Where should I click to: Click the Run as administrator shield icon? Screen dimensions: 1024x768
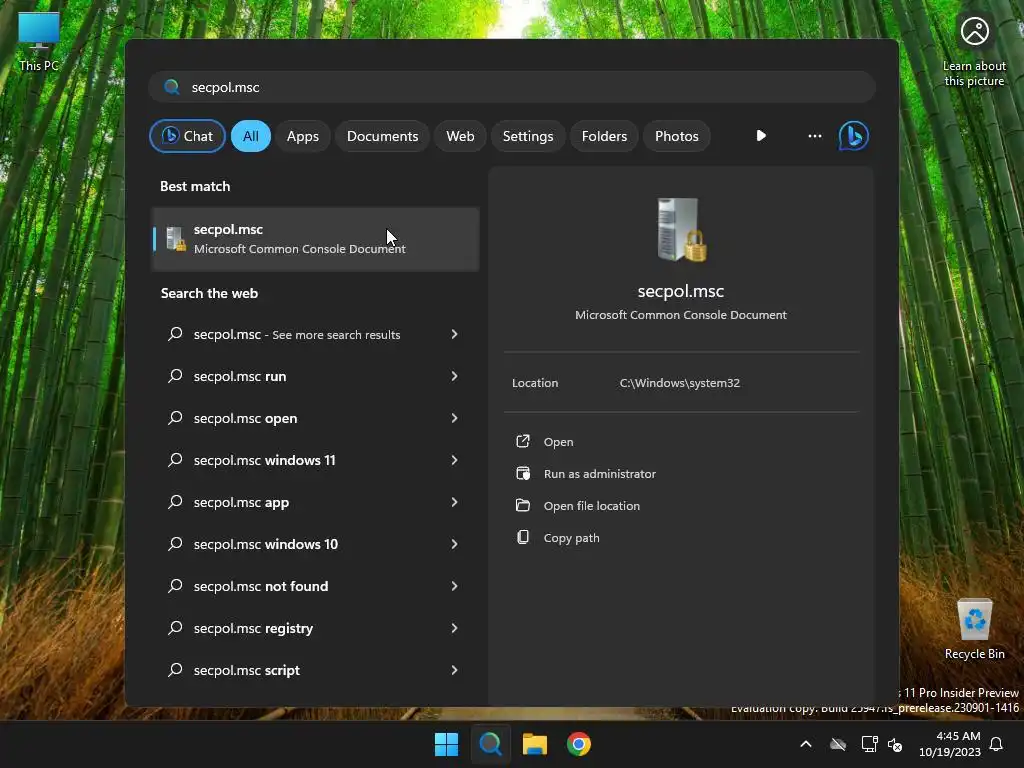click(523, 473)
